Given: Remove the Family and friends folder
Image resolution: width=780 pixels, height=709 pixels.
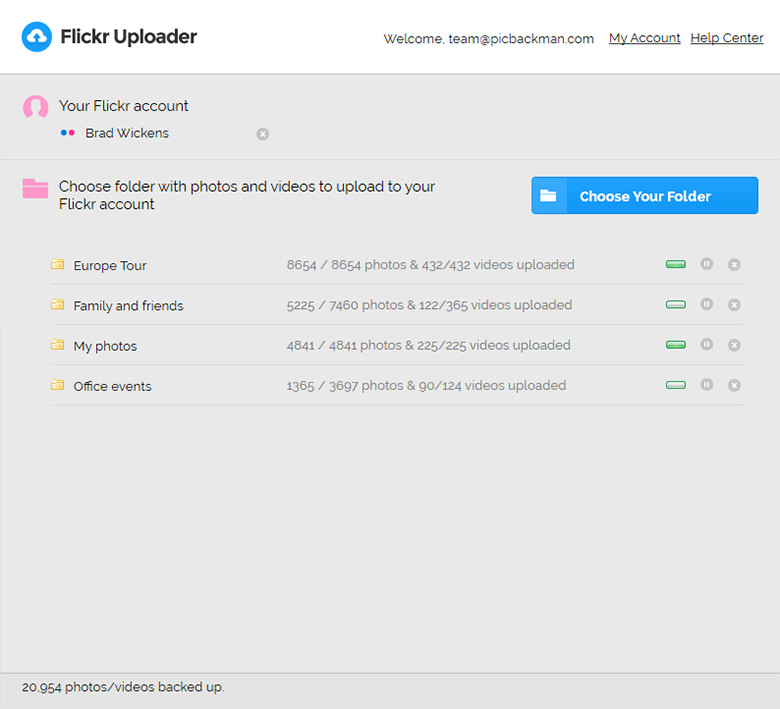Looking at the screenshot, I should click(734, 305).
